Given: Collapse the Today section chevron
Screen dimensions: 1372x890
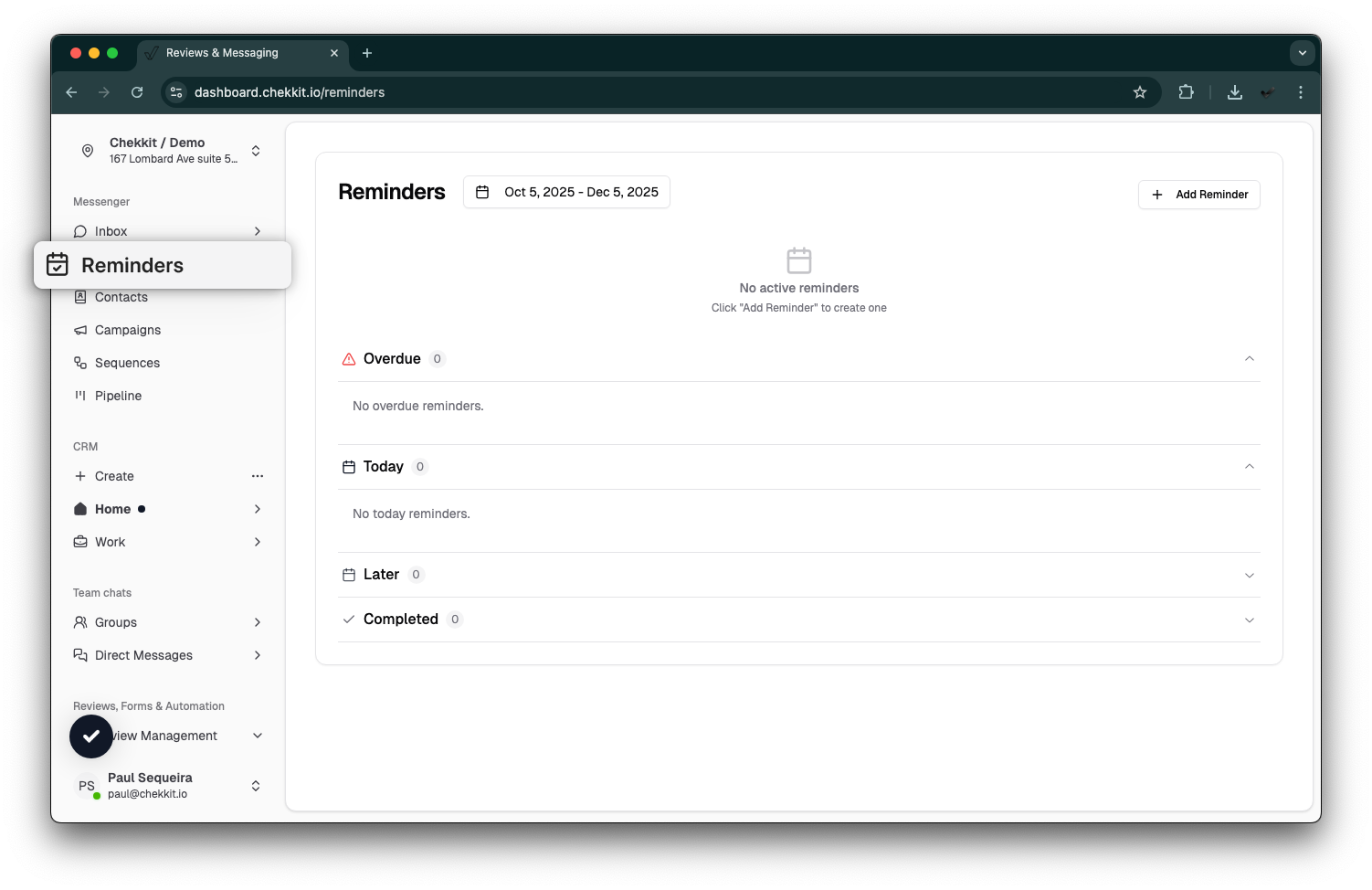Looking at the screenshot, I should (1250, 467).
